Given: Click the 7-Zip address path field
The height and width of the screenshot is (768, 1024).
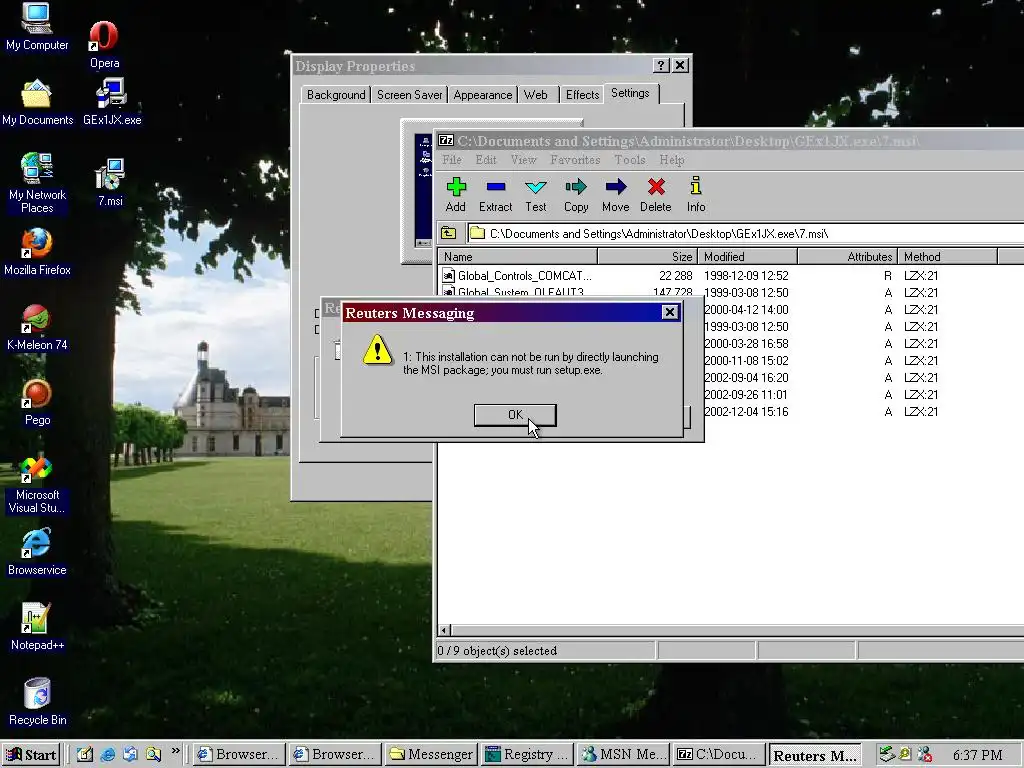Looking at the screenshot, I should [745, 234].
